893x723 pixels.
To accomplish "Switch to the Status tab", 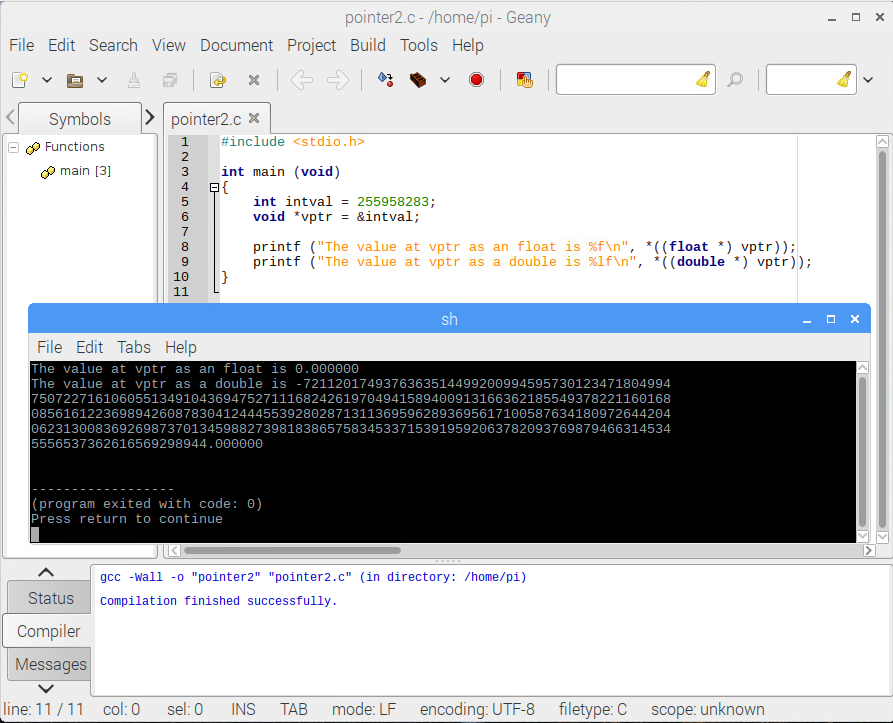I will point(50,598).
